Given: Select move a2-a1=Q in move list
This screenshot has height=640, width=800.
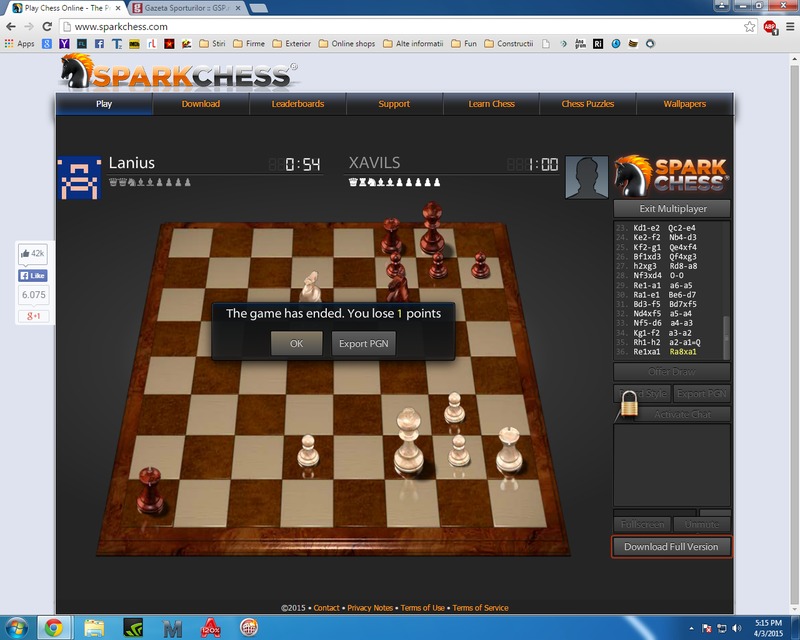Looking at the screenshot, I should coord(685,342).
